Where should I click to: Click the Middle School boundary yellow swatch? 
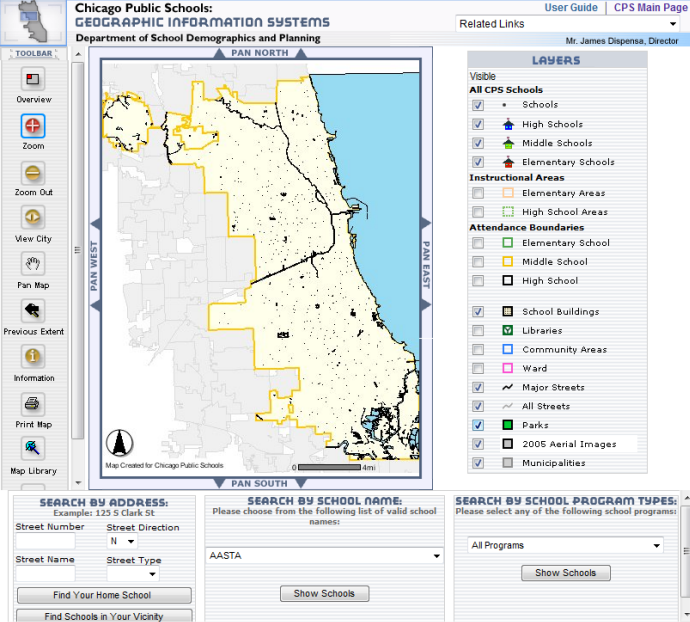[508, 261]
